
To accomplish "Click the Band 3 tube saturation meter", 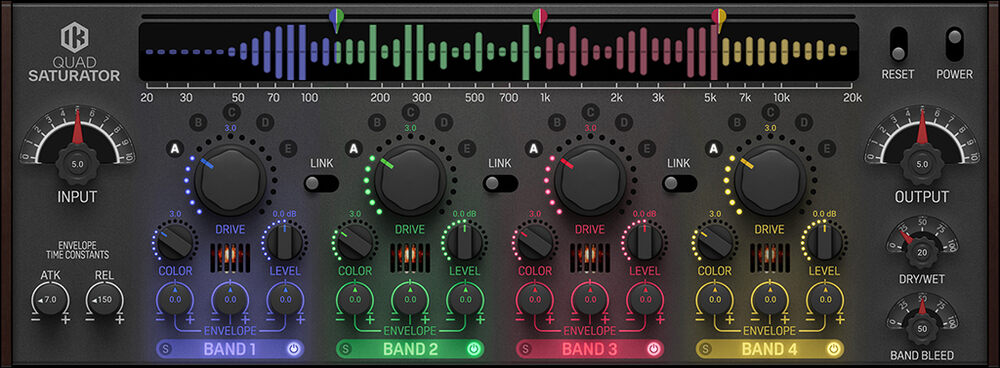I will tap(590, 257).
